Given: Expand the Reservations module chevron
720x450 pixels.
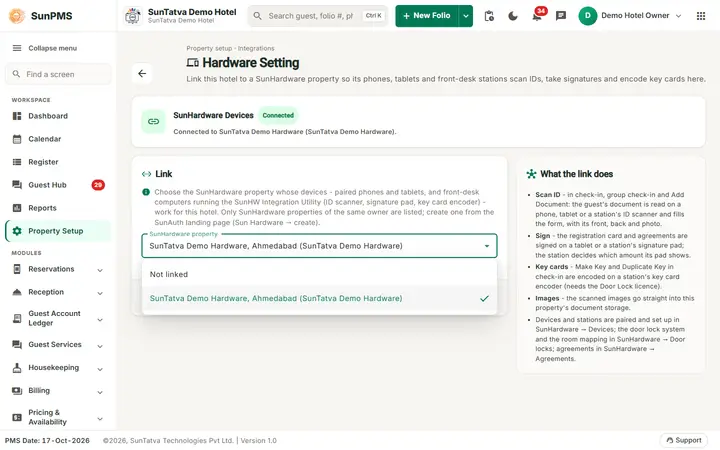Looking at the screenshot, I should click(x=100, y=270).
